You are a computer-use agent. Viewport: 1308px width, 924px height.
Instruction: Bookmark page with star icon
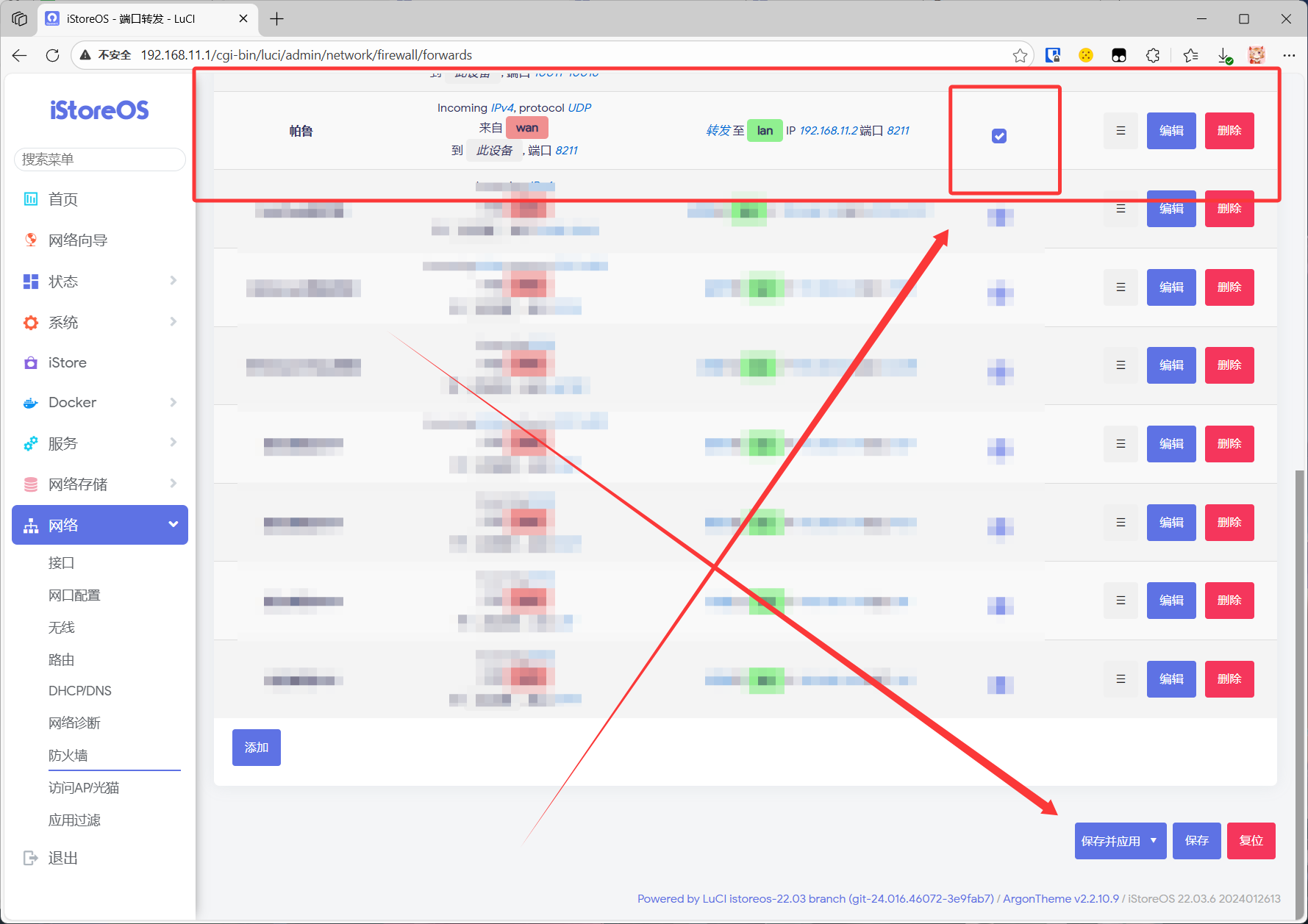(1020, 55)
